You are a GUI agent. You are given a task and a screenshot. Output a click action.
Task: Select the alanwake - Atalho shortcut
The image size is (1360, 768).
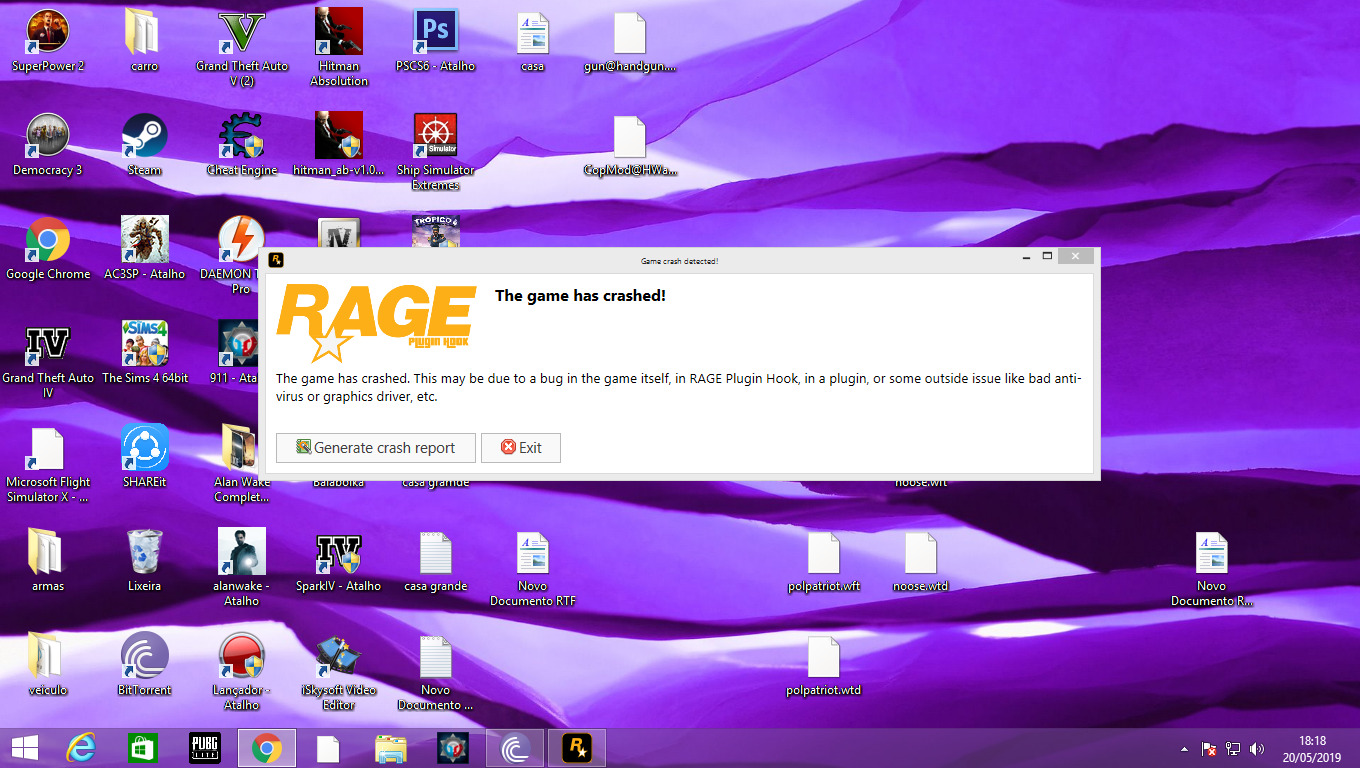click(241, 568)
